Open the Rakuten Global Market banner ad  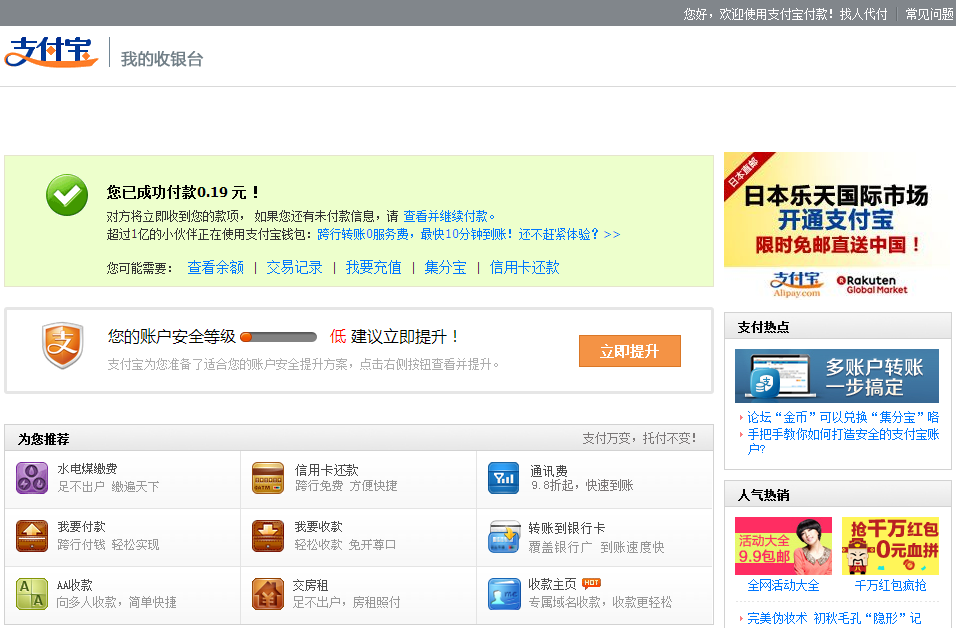[838, 226]
